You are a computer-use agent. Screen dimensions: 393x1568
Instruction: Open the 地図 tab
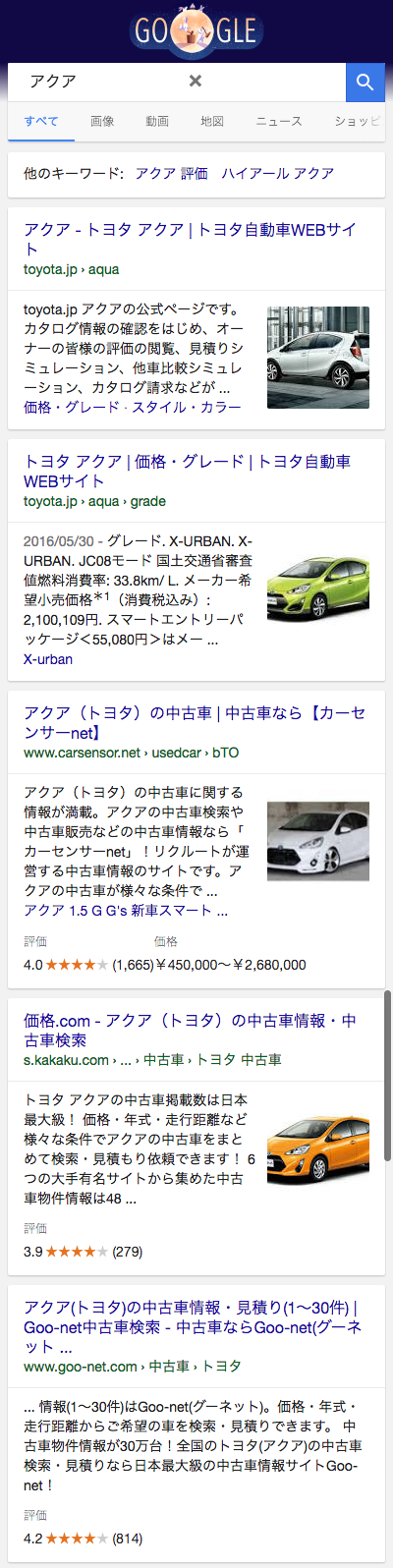[212, 121]
